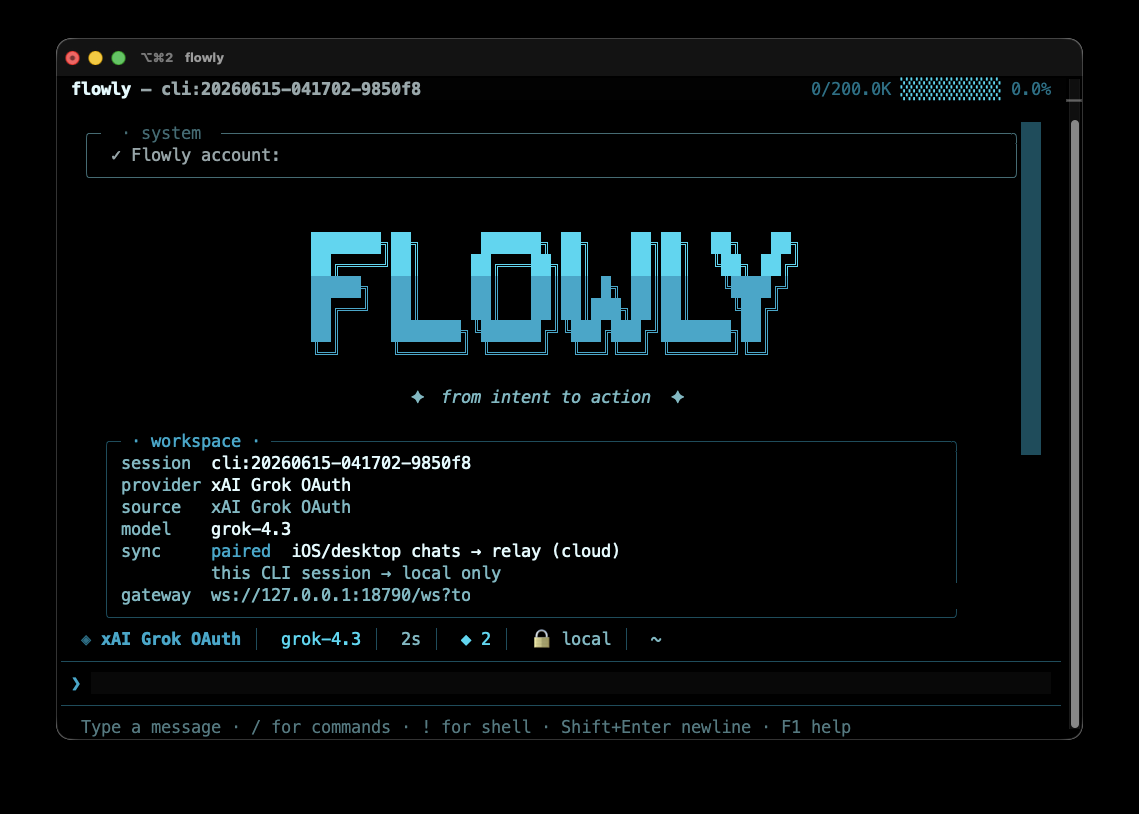Close the flowly terminal window

(73, 58)
